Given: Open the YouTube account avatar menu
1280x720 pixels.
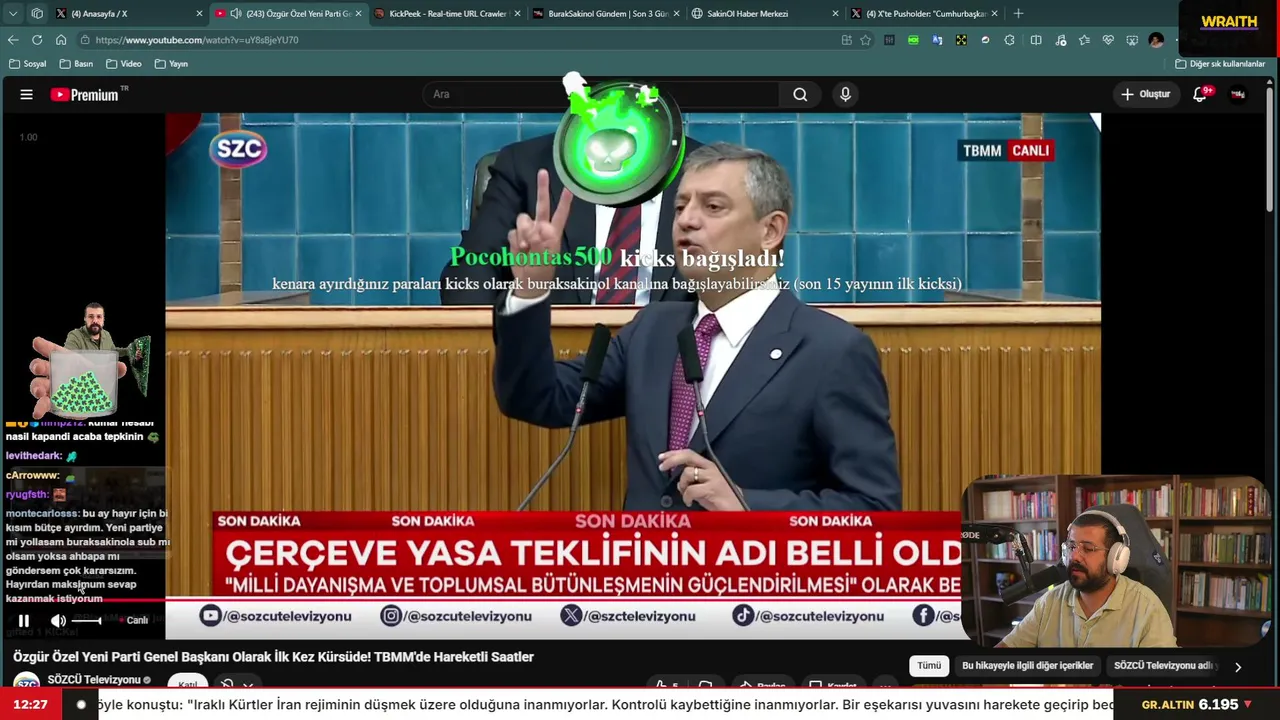Looking at the screenshot, I should pyautogui.click(x=1238, y=94).
